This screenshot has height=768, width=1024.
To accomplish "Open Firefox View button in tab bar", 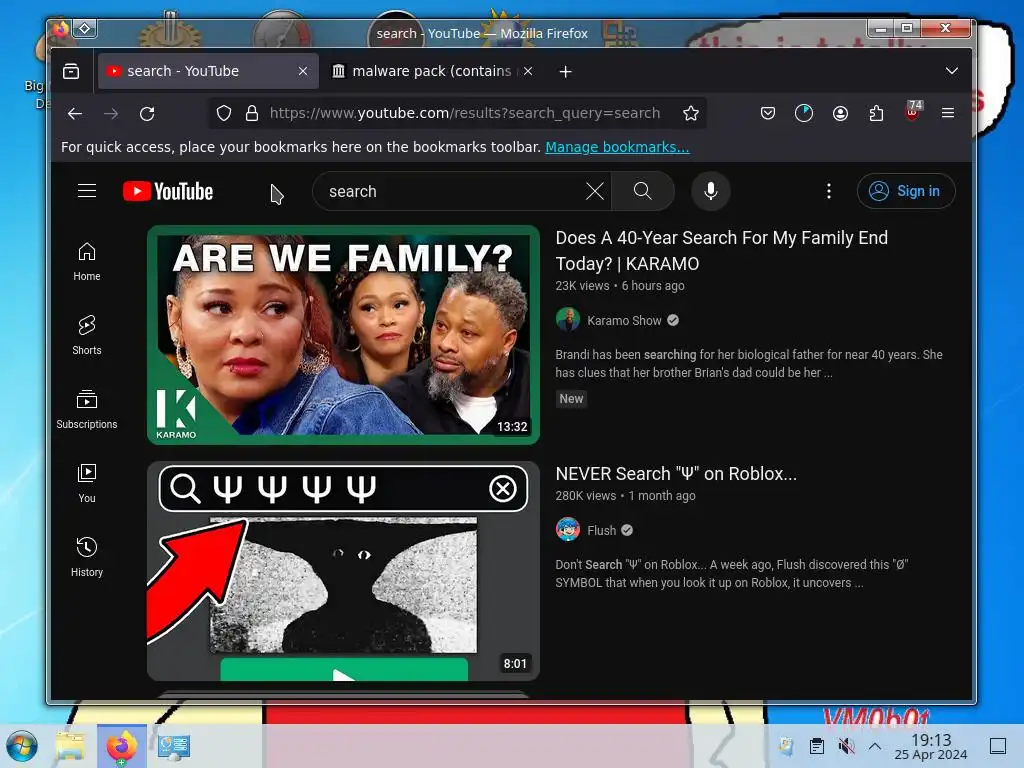I will (71, 71).
